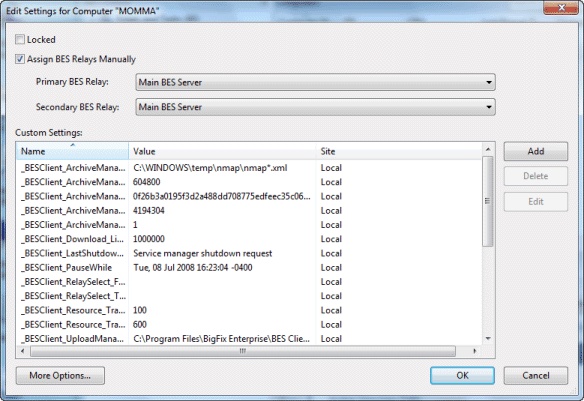The width and height of the screenshot is (584, 401).
Task: Click the Add button
Action: click(x=536, y=151)
